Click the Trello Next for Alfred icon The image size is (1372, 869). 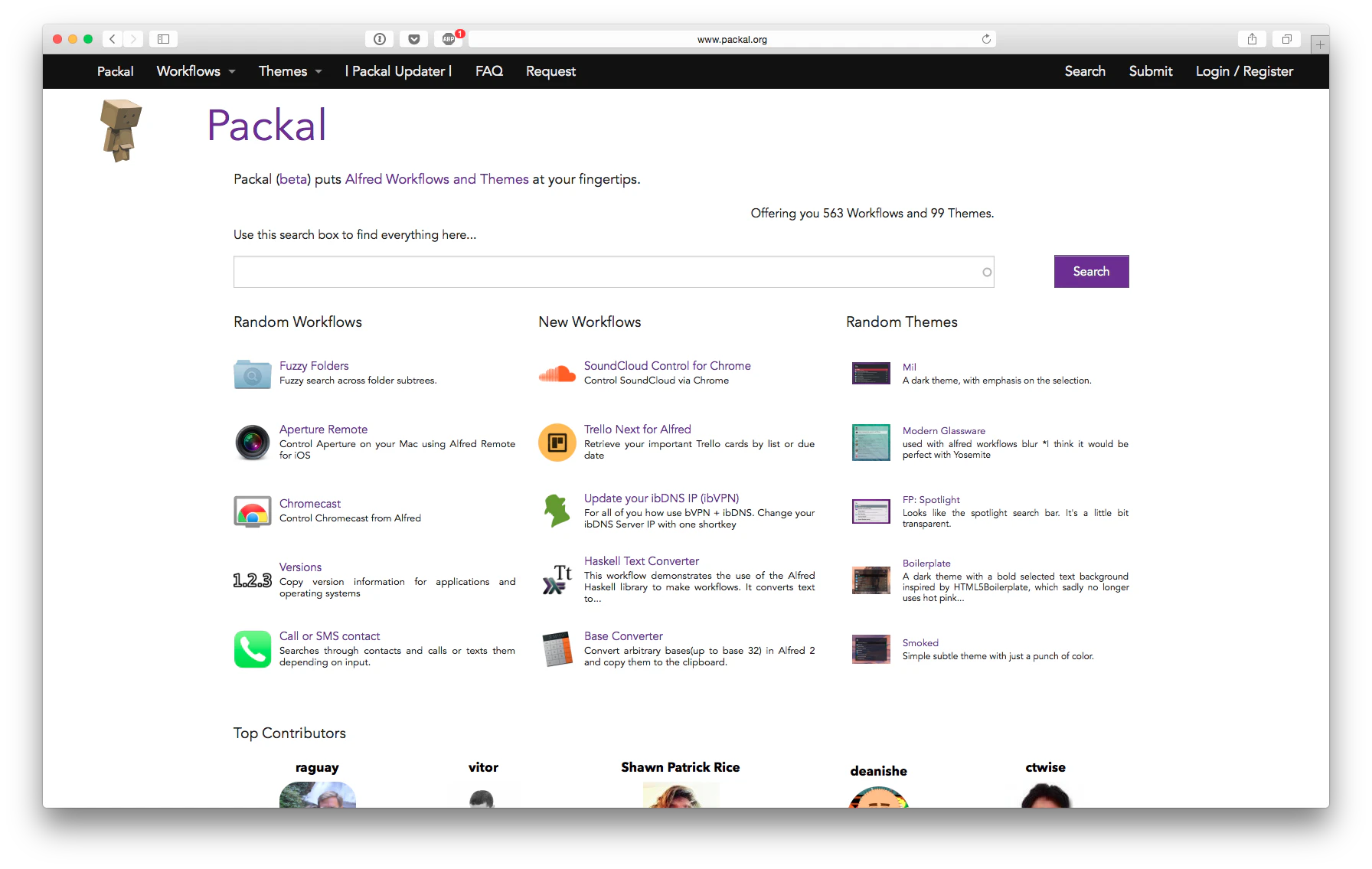(x=557, y=443)
